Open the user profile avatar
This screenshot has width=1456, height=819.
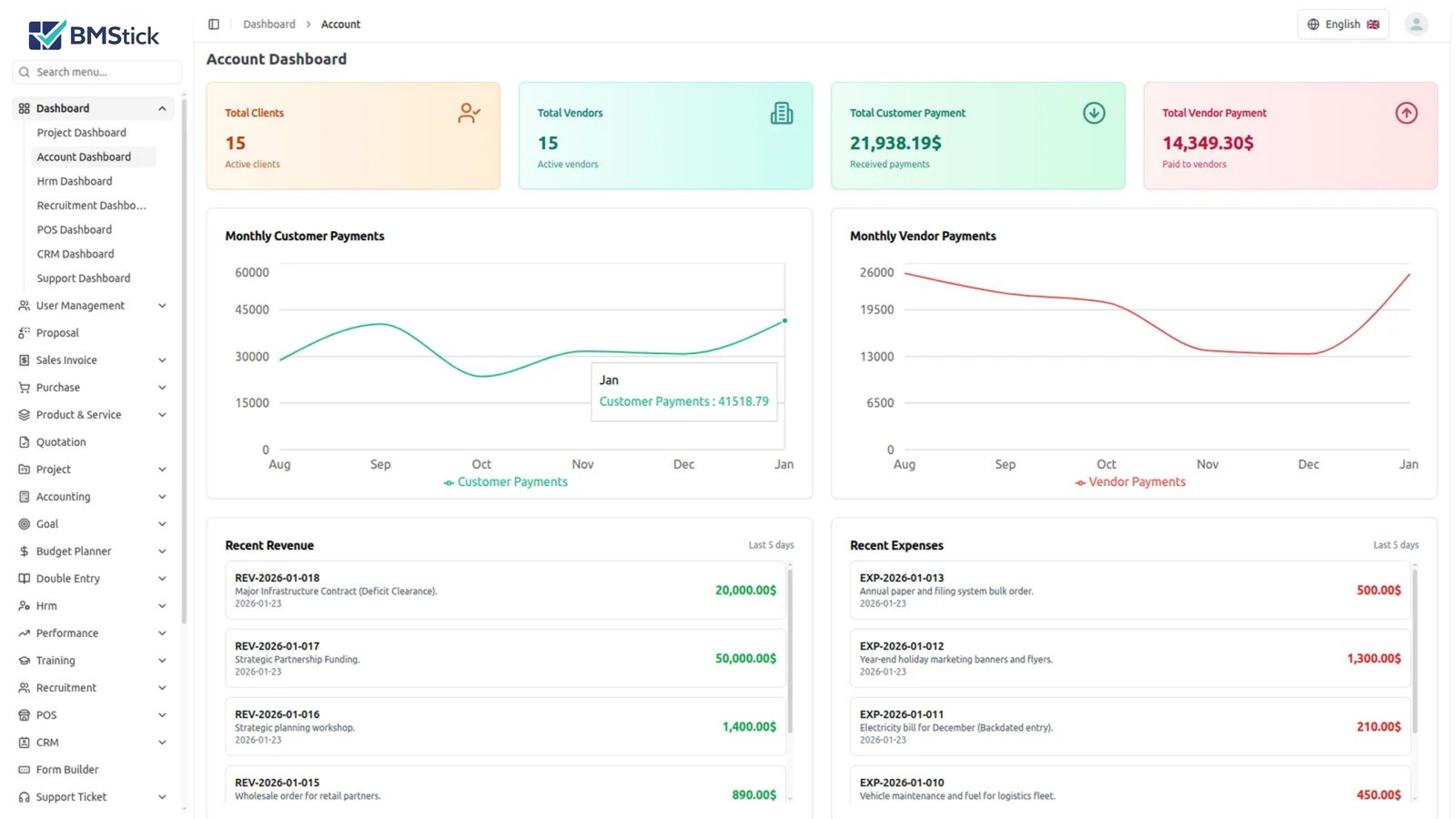(x=1416, y=24)
